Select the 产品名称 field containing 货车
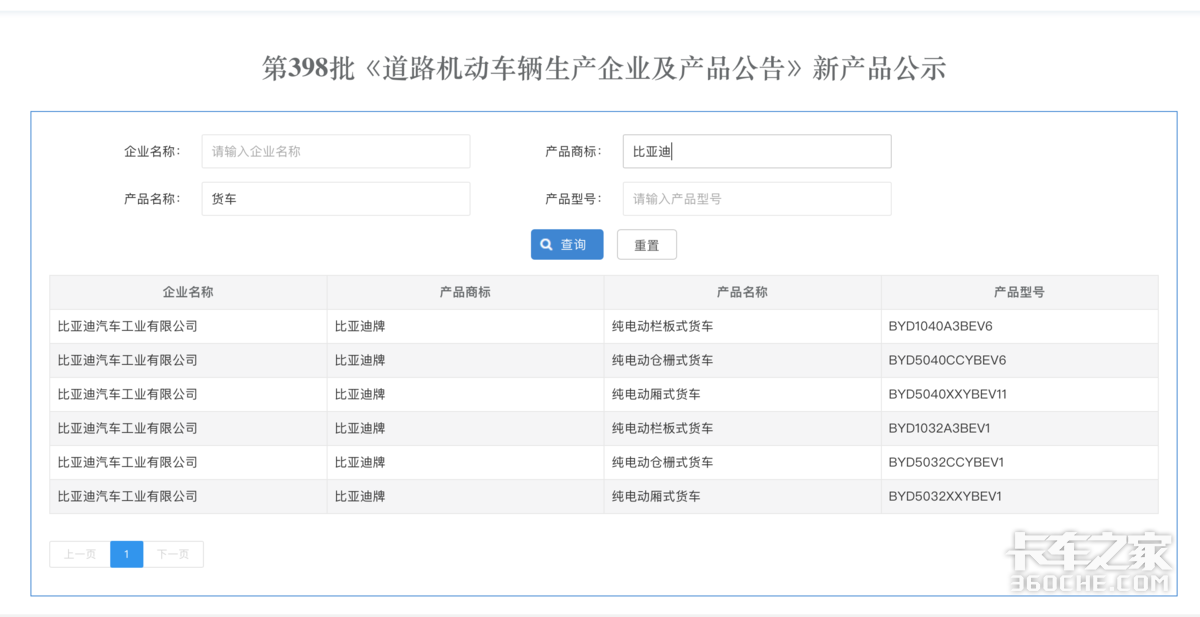Image resolution: width=1200 pixels, height=617 pixels. pos(335,199)
